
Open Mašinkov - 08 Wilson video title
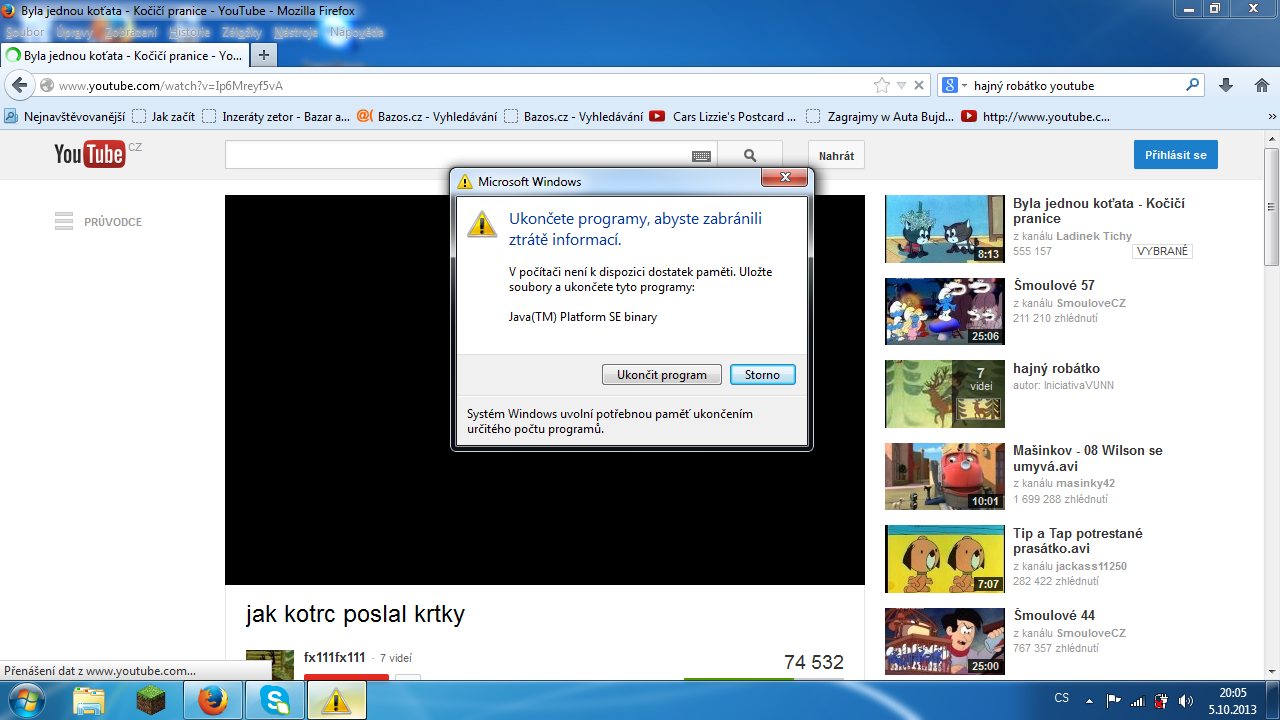1088,458
